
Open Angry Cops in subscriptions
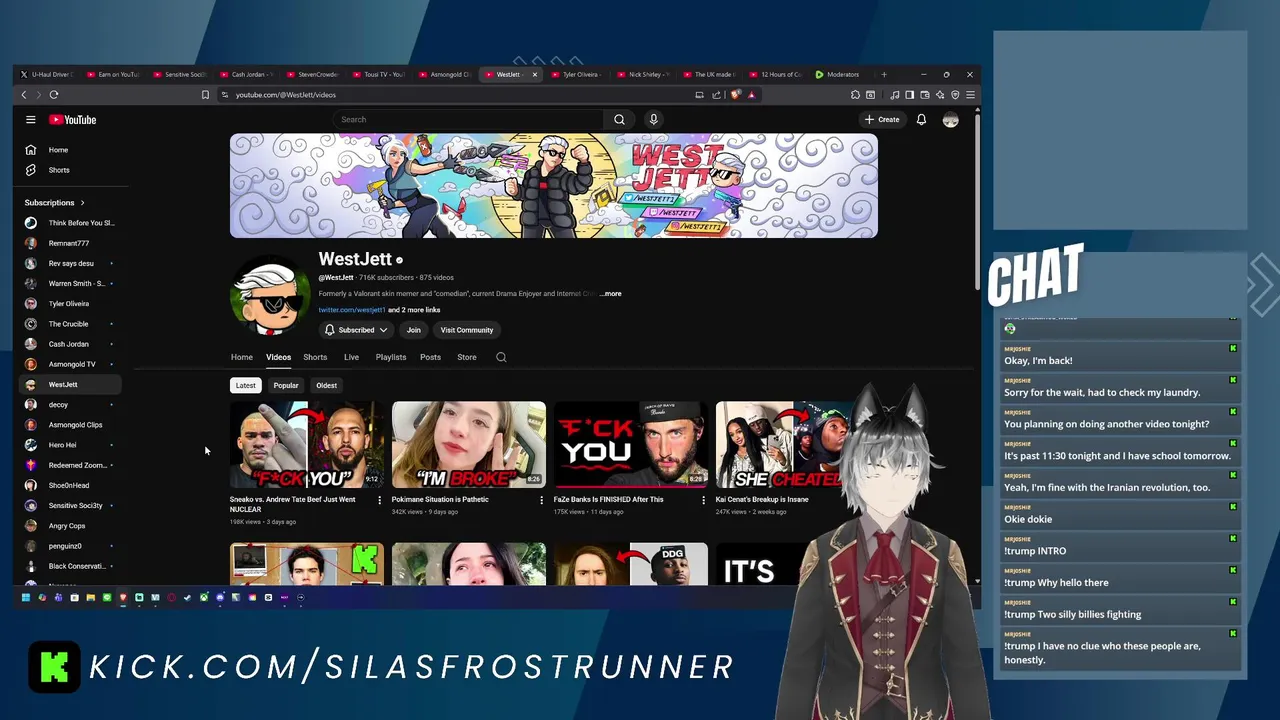pyautogui.click(x=69, y=526)
